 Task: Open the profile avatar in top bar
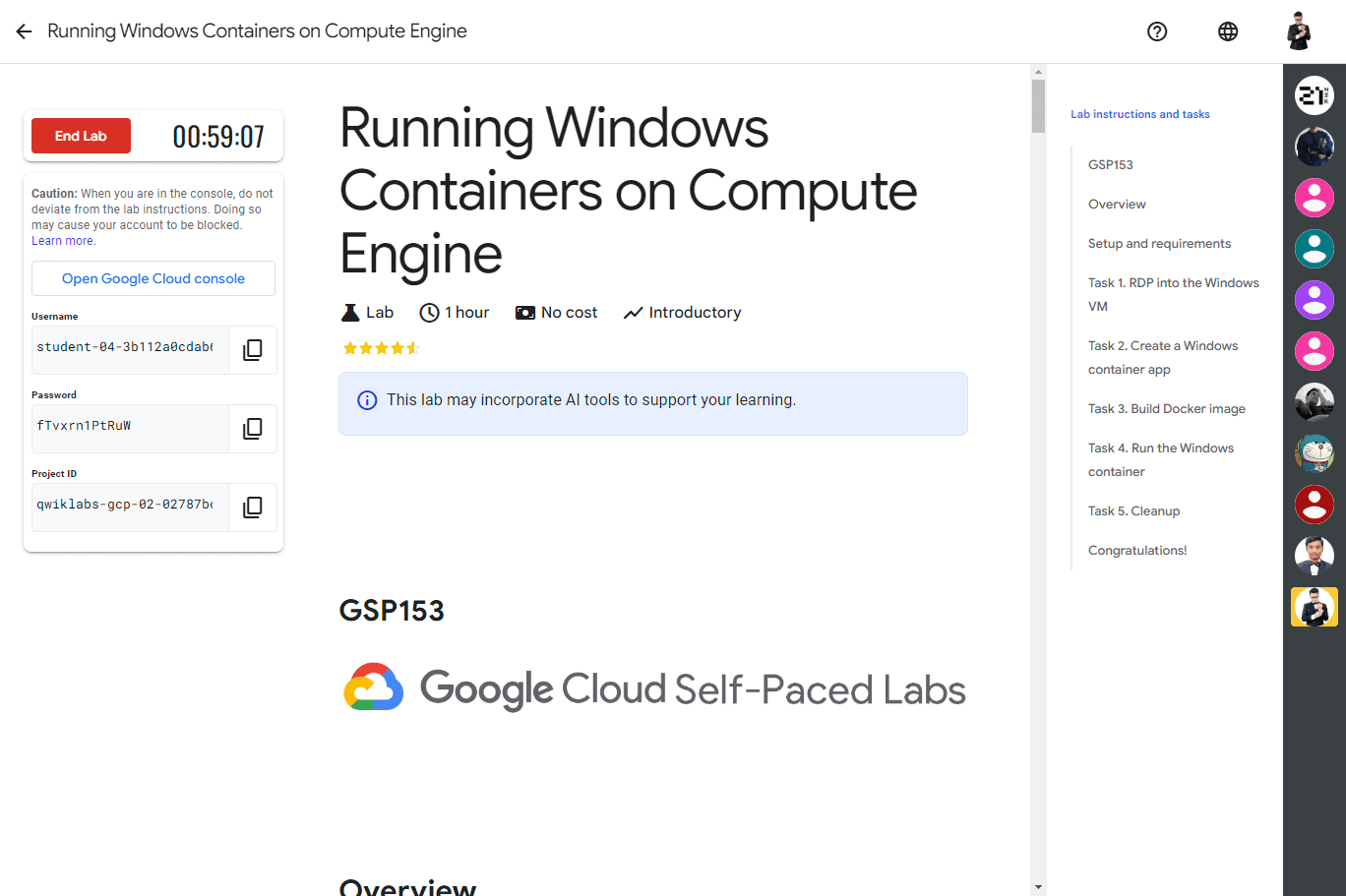1299,31
